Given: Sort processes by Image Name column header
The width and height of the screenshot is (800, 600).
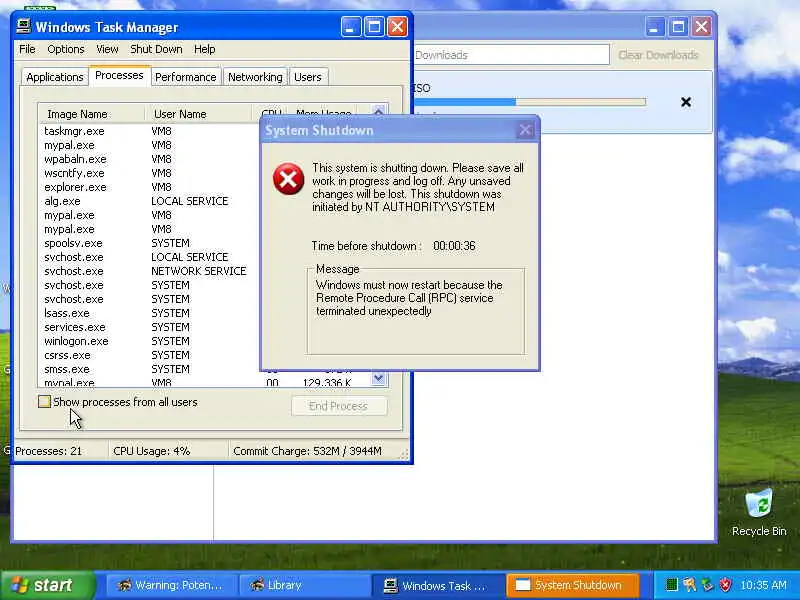Looking at the screenshot, I should click(x=92, y=114).
